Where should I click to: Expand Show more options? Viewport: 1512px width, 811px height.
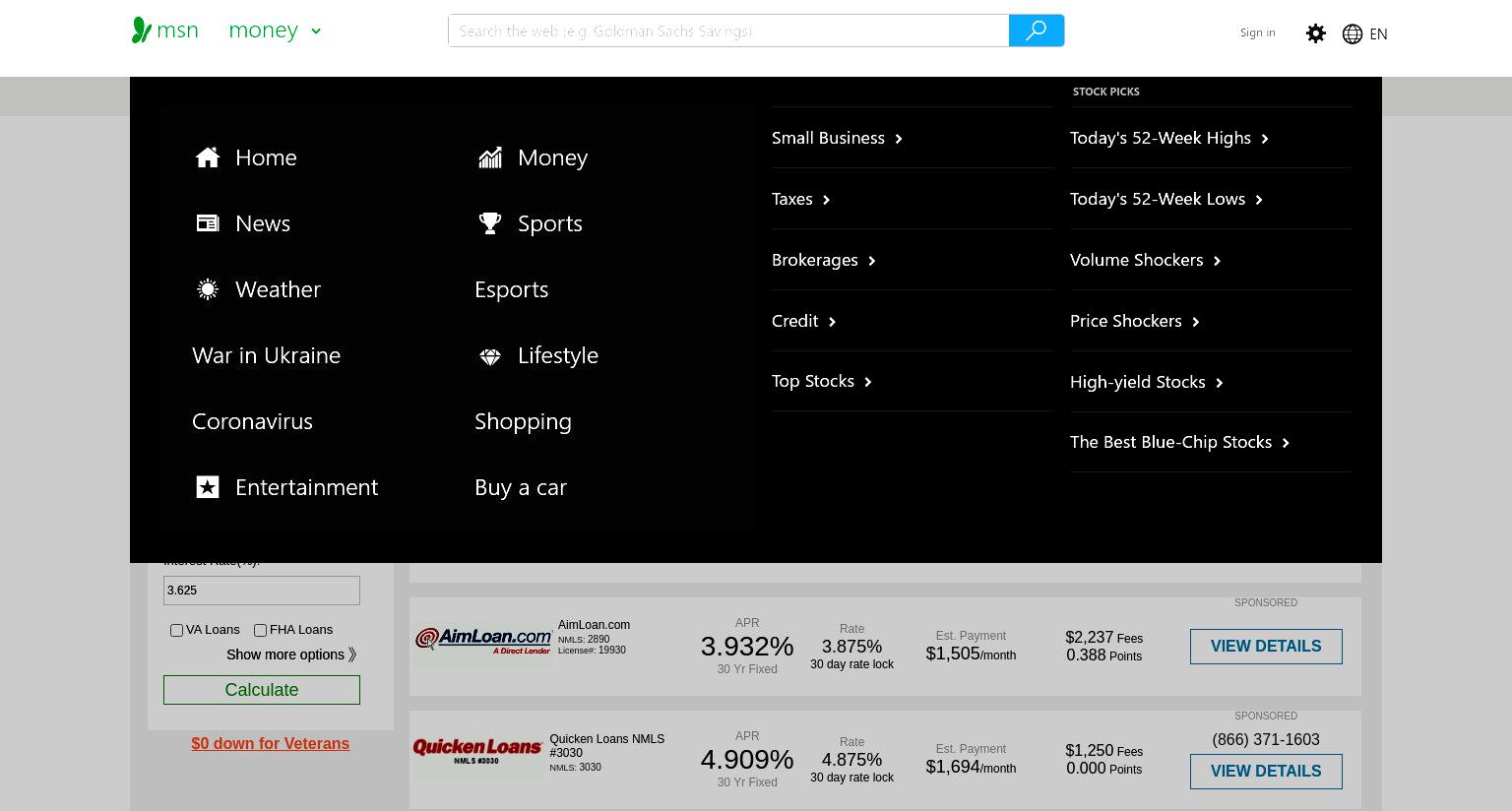291,655
